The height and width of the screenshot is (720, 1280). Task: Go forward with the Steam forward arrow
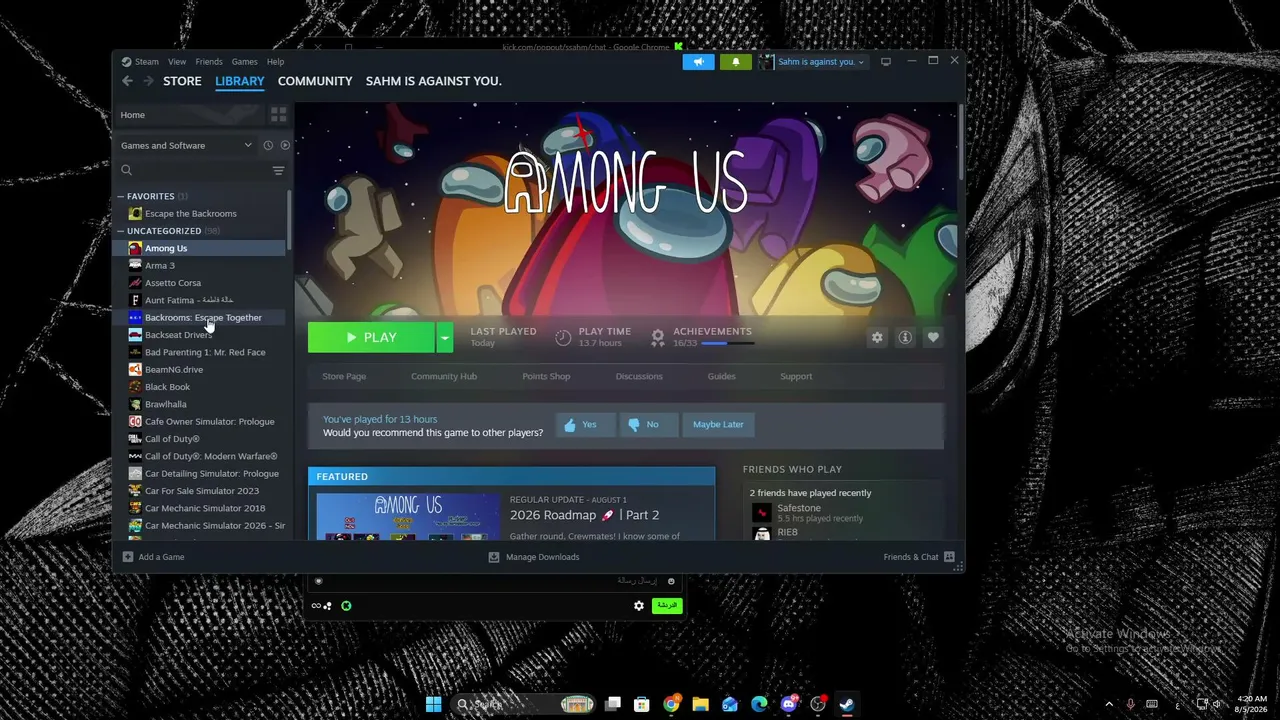click(x=150, y=81)
